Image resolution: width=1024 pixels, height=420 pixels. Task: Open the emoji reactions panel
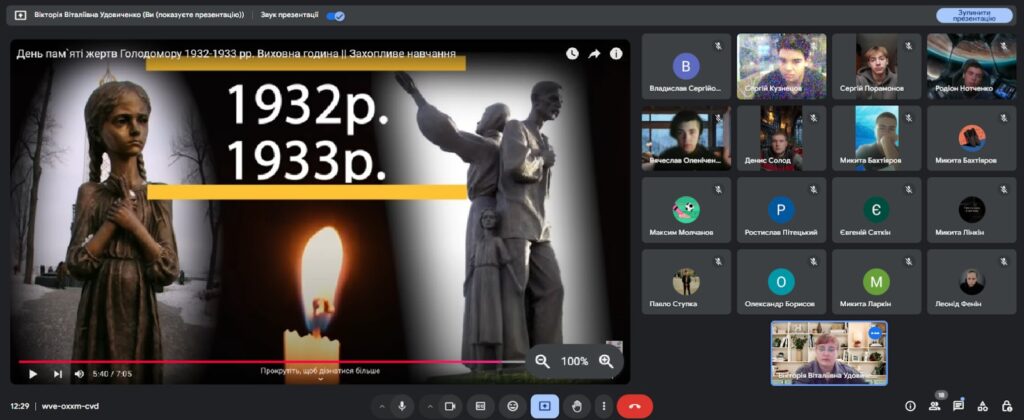click(x=513, y=406)
